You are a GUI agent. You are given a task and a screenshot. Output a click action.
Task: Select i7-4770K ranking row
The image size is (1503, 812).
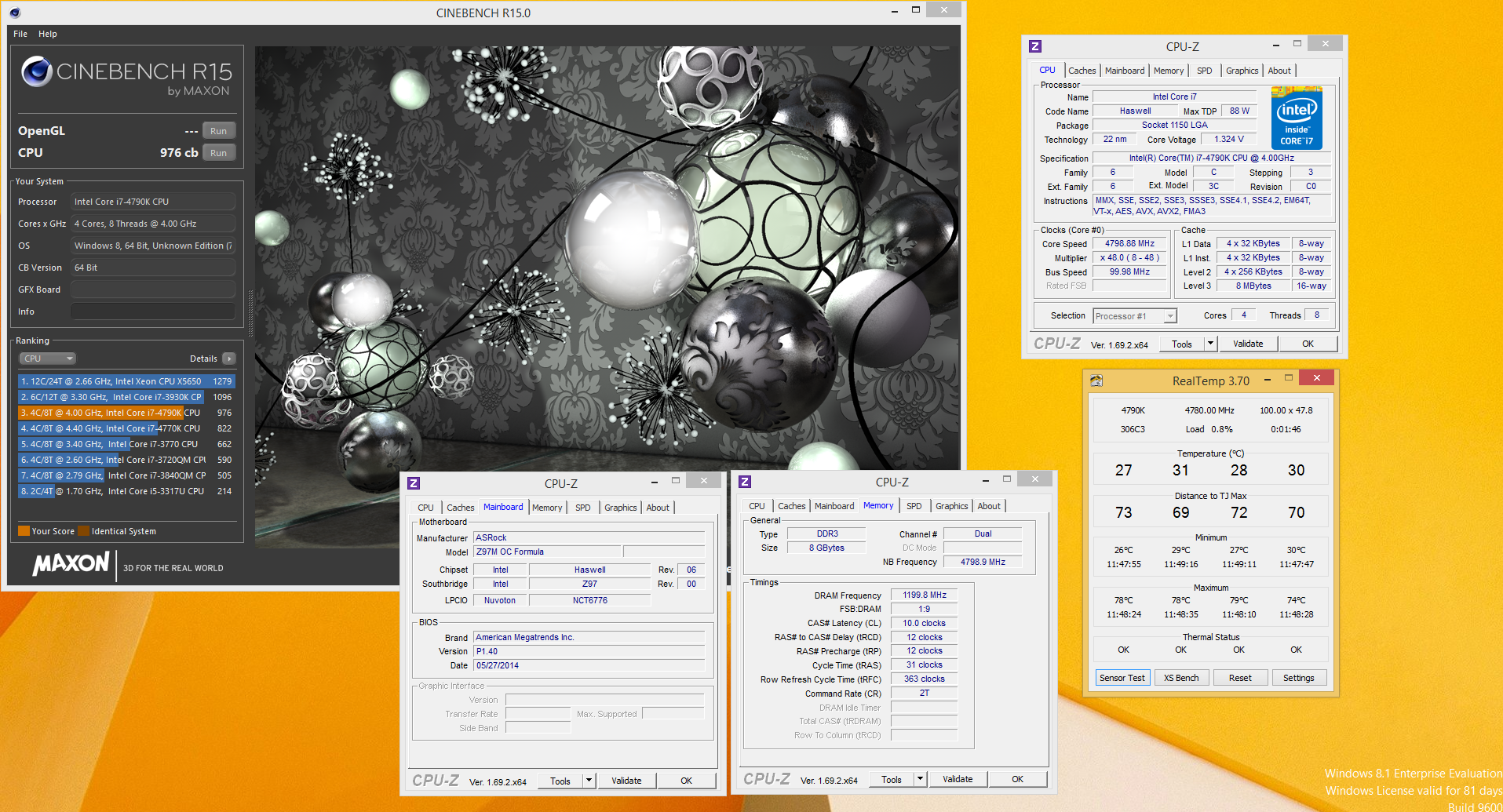pos(126,428)
